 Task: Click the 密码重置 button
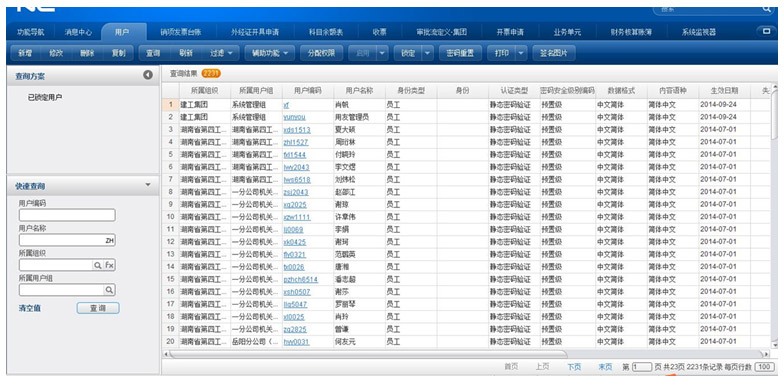coord(460,53)
